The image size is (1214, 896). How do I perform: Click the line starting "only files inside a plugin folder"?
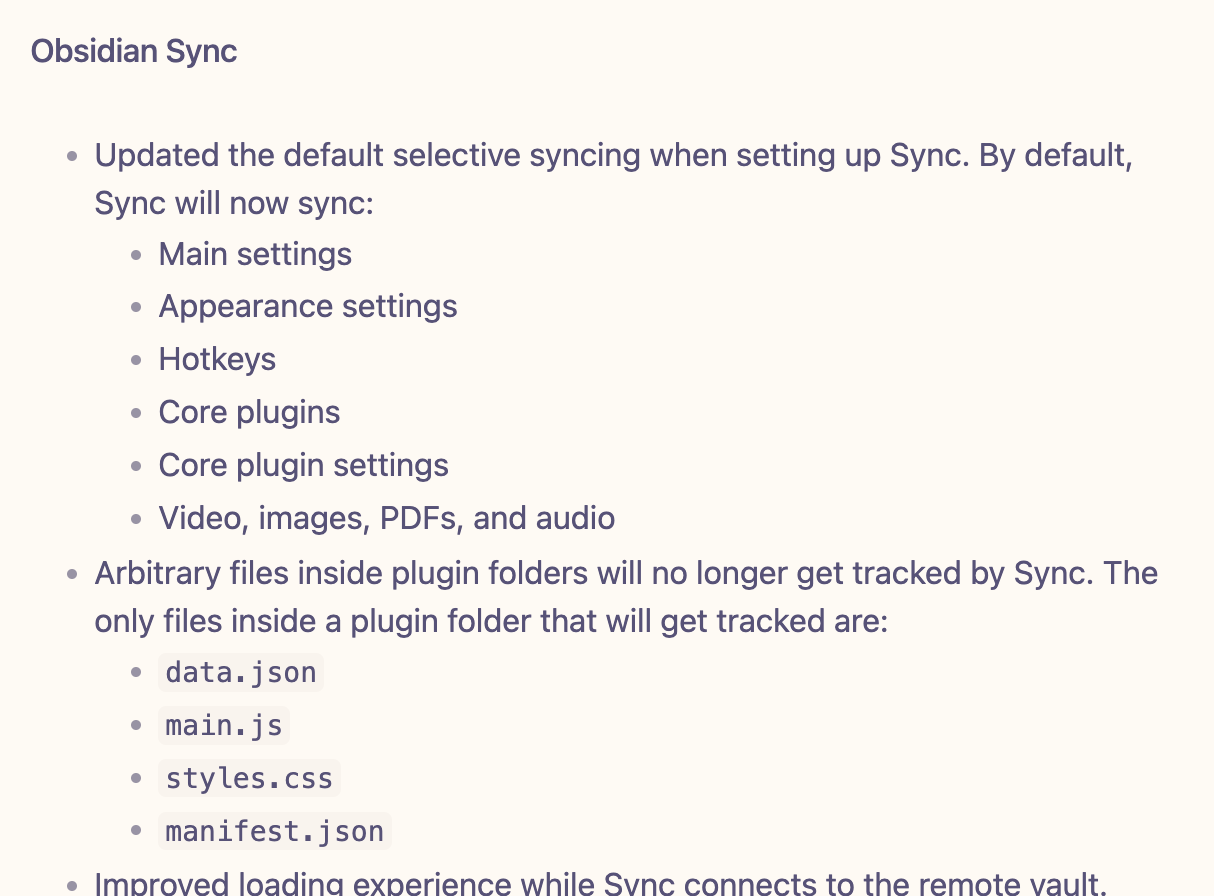[x=491, y=621]
